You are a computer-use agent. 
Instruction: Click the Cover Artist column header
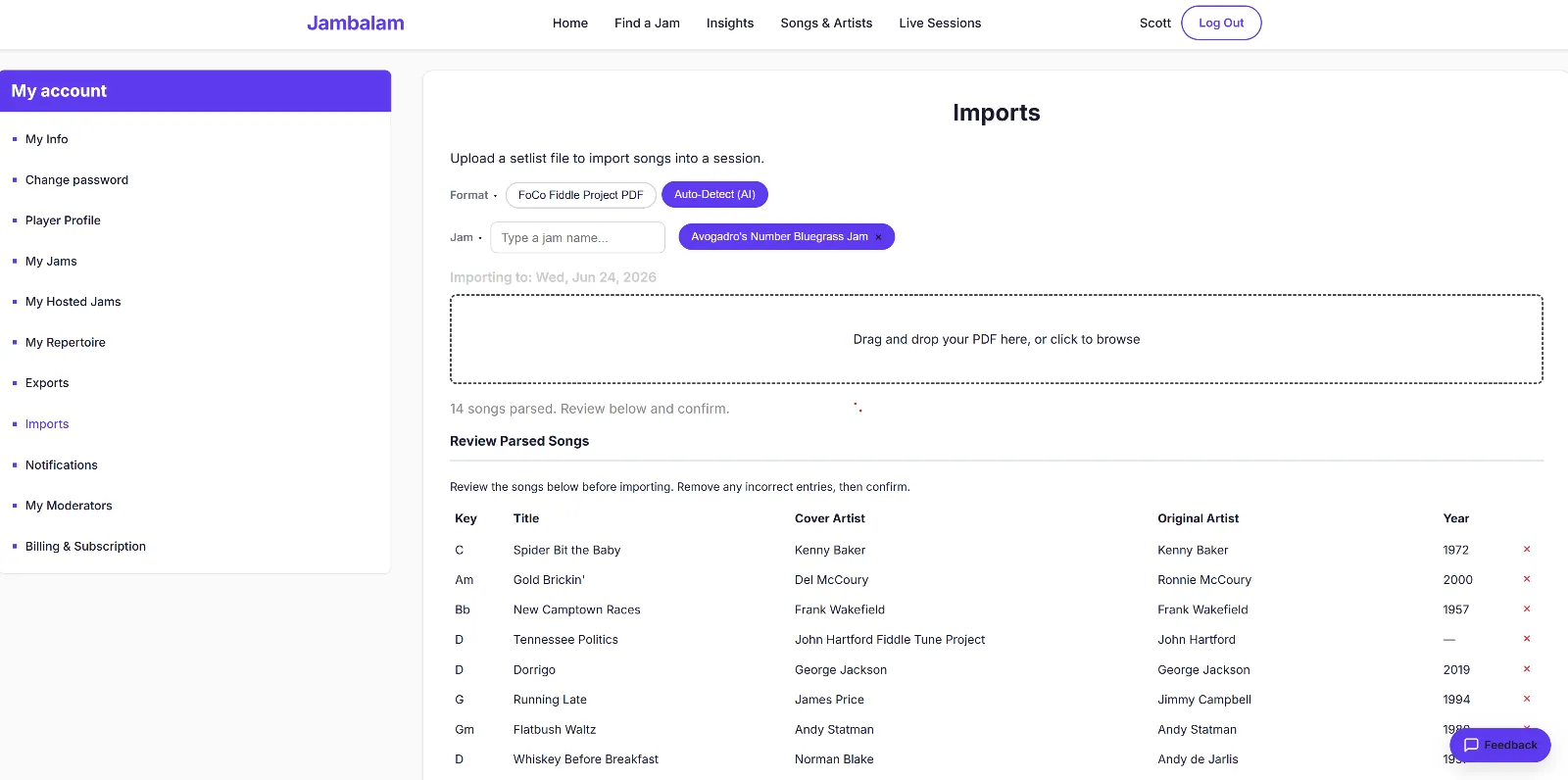(x=830, y=518)
